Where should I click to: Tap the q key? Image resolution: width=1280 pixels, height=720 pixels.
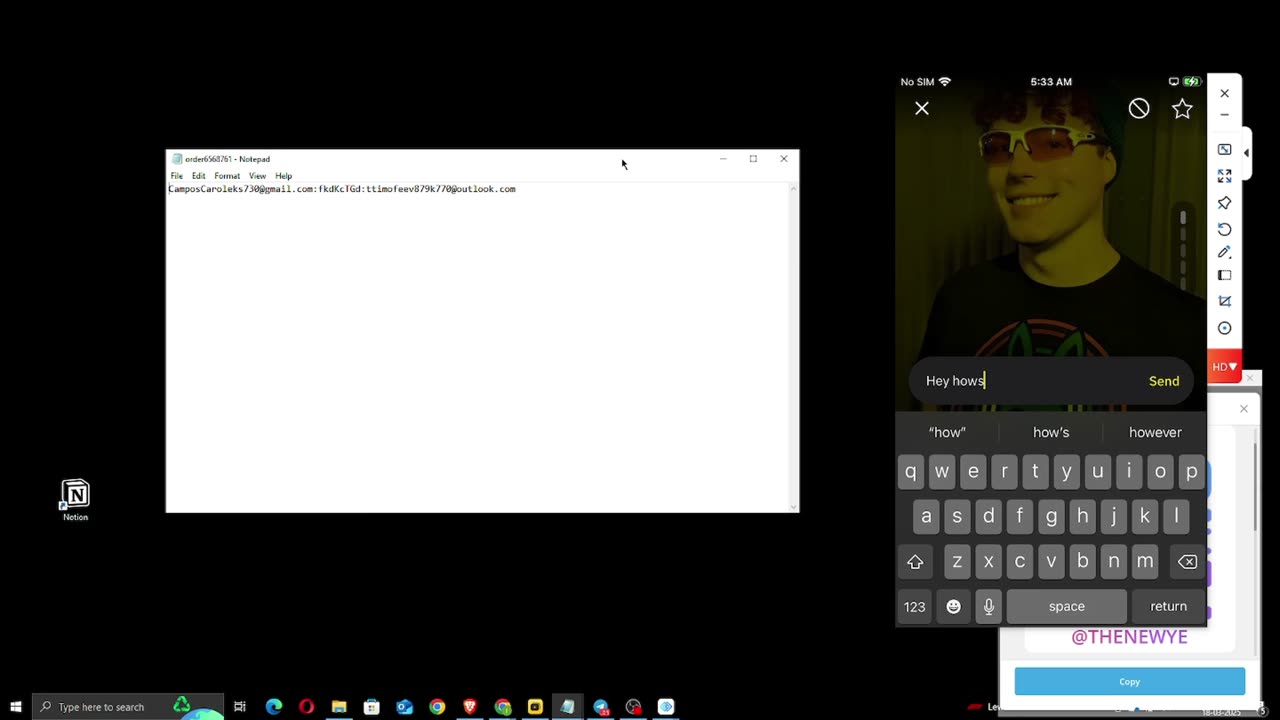point(910,472)
